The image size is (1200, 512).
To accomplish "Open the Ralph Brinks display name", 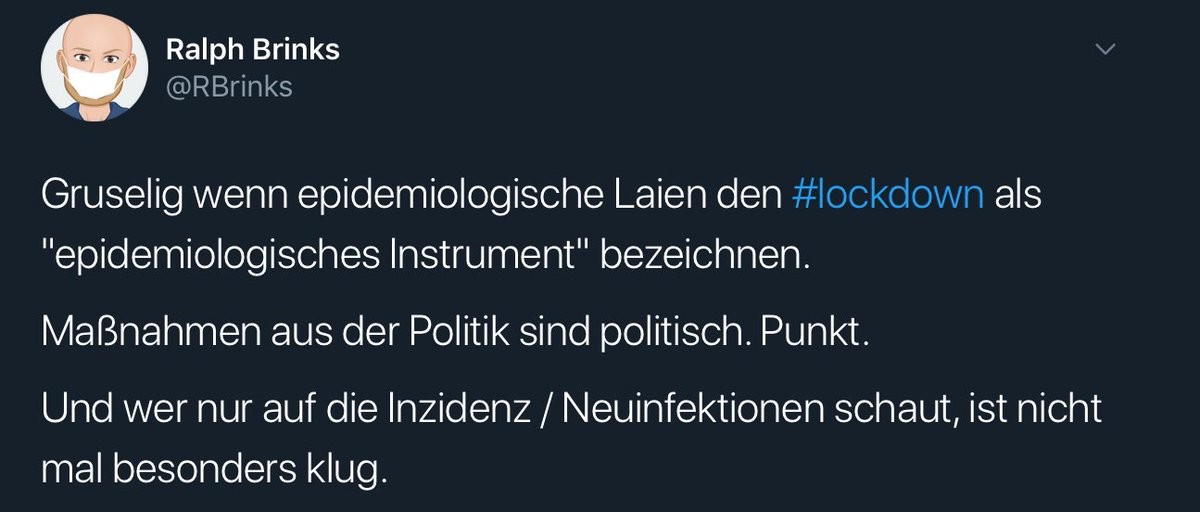I will click(x=253, y=50).
